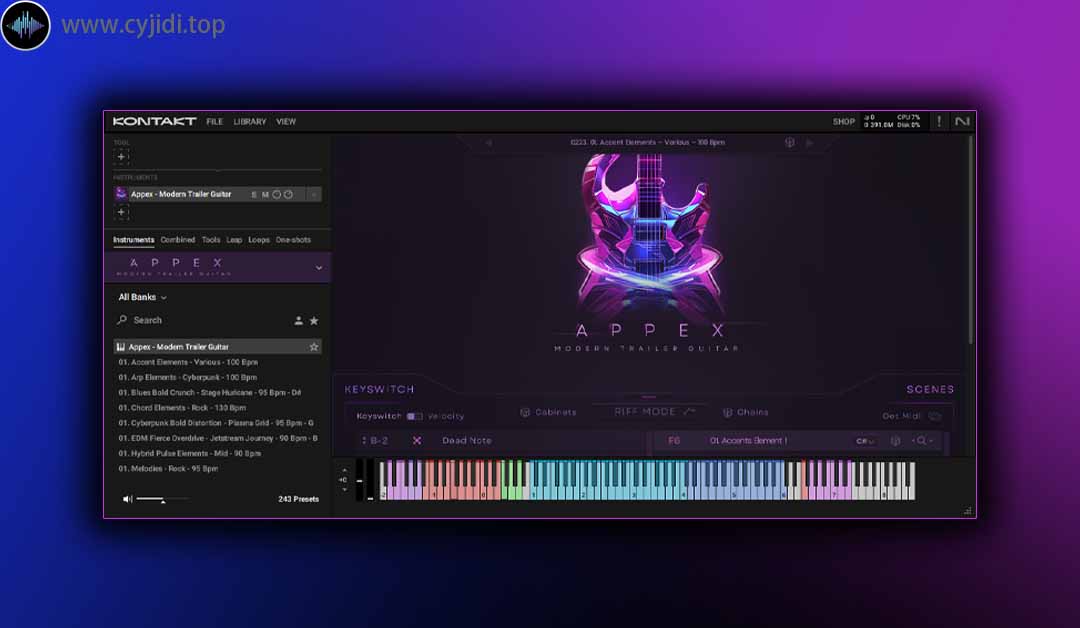Adjust the preset preview volume slider

[x=162, y=499]
